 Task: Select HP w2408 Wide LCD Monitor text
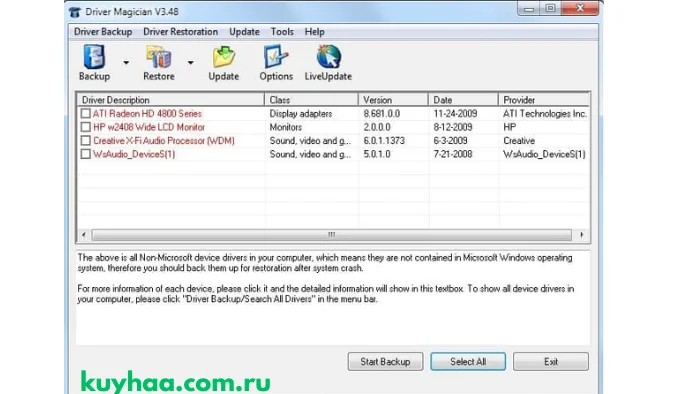coord(149,127)
